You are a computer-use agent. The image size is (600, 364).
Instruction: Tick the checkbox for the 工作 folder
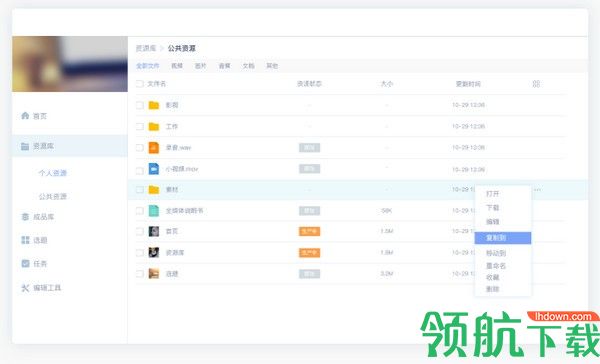(140, 126)
